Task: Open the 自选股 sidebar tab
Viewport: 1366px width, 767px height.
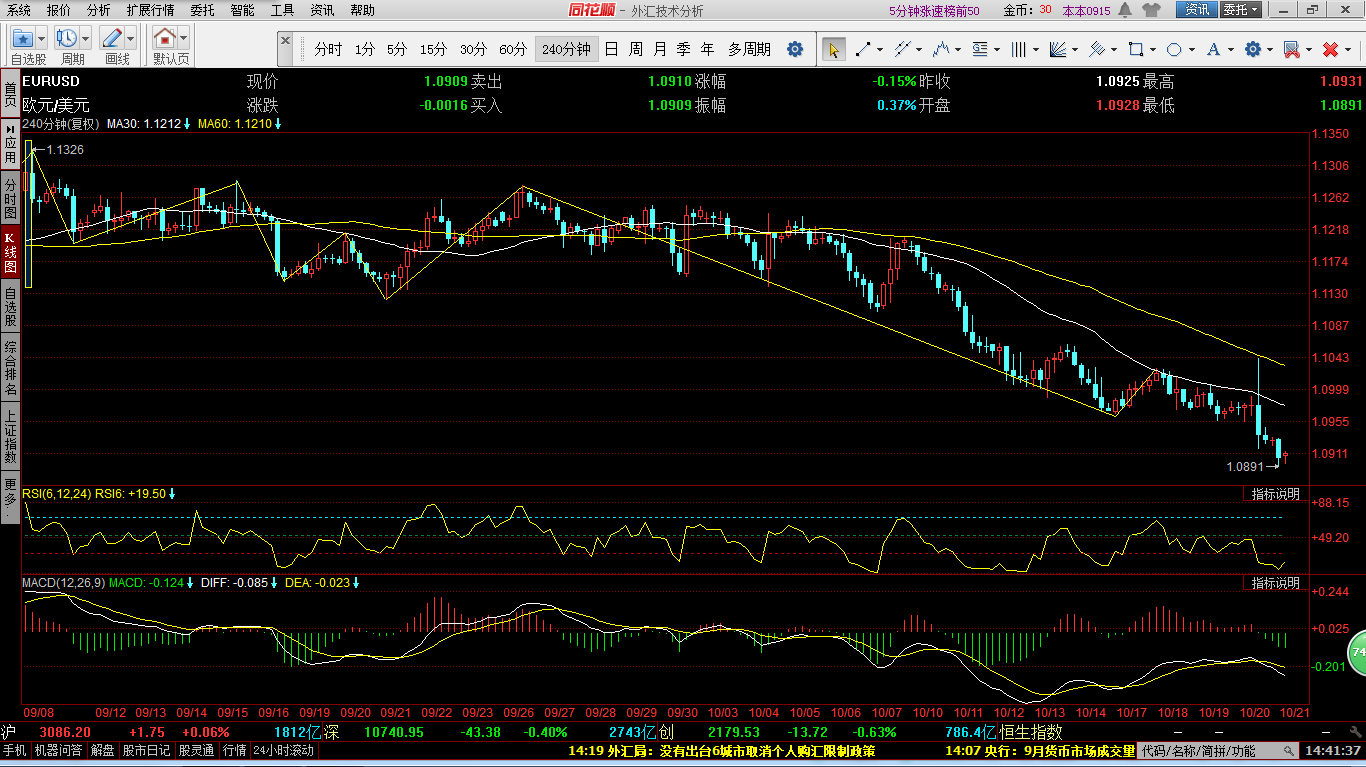Action: (x=10, y=308)
